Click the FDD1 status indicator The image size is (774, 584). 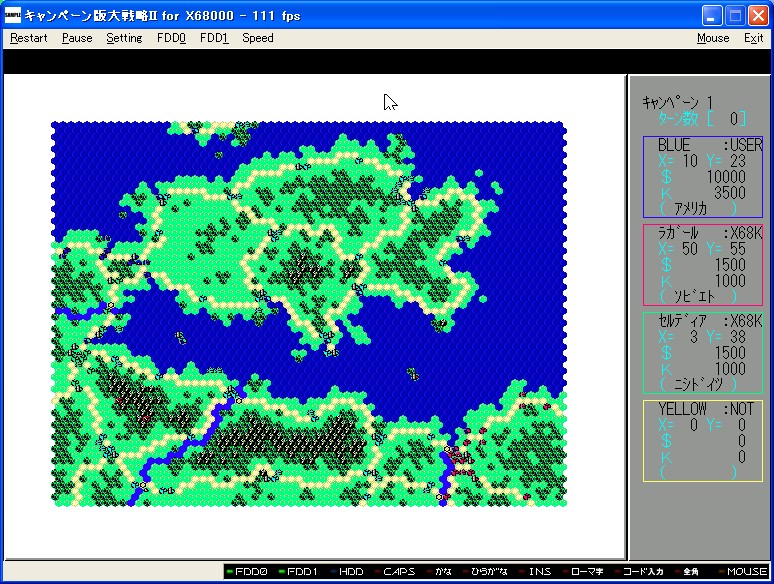coord(299,571)
